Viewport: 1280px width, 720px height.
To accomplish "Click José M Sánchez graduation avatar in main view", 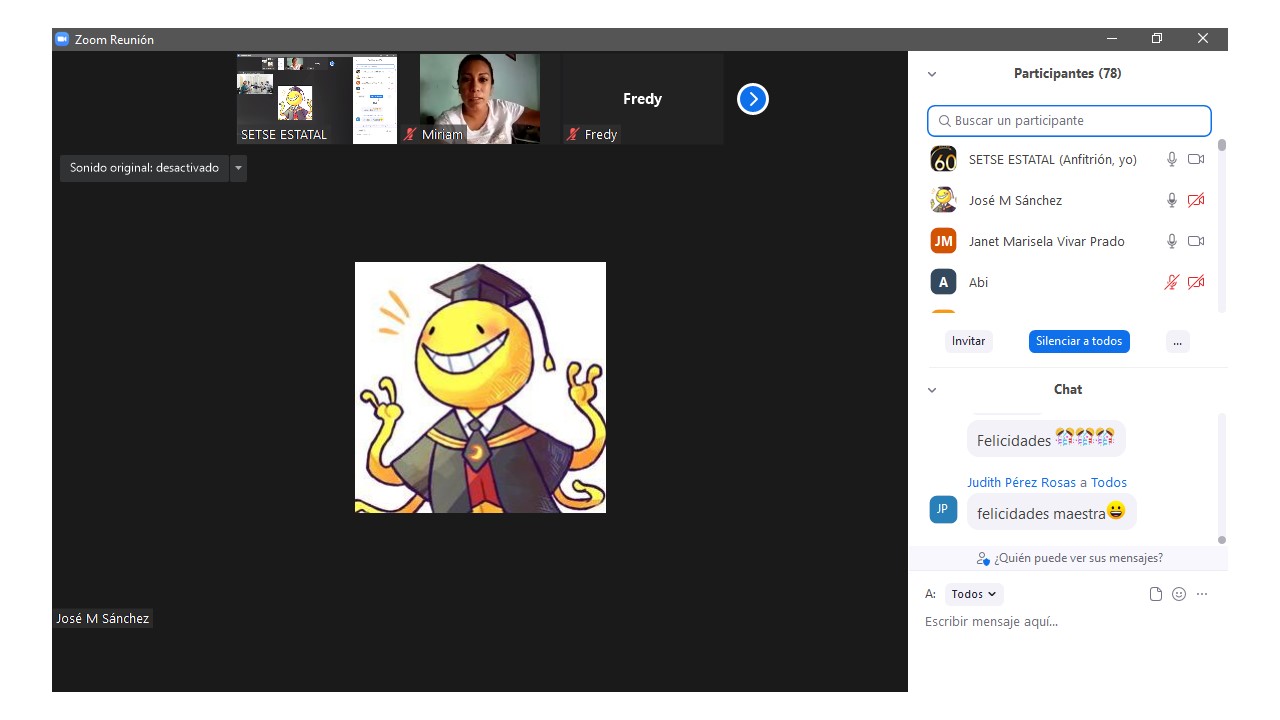I will [480, 387].
